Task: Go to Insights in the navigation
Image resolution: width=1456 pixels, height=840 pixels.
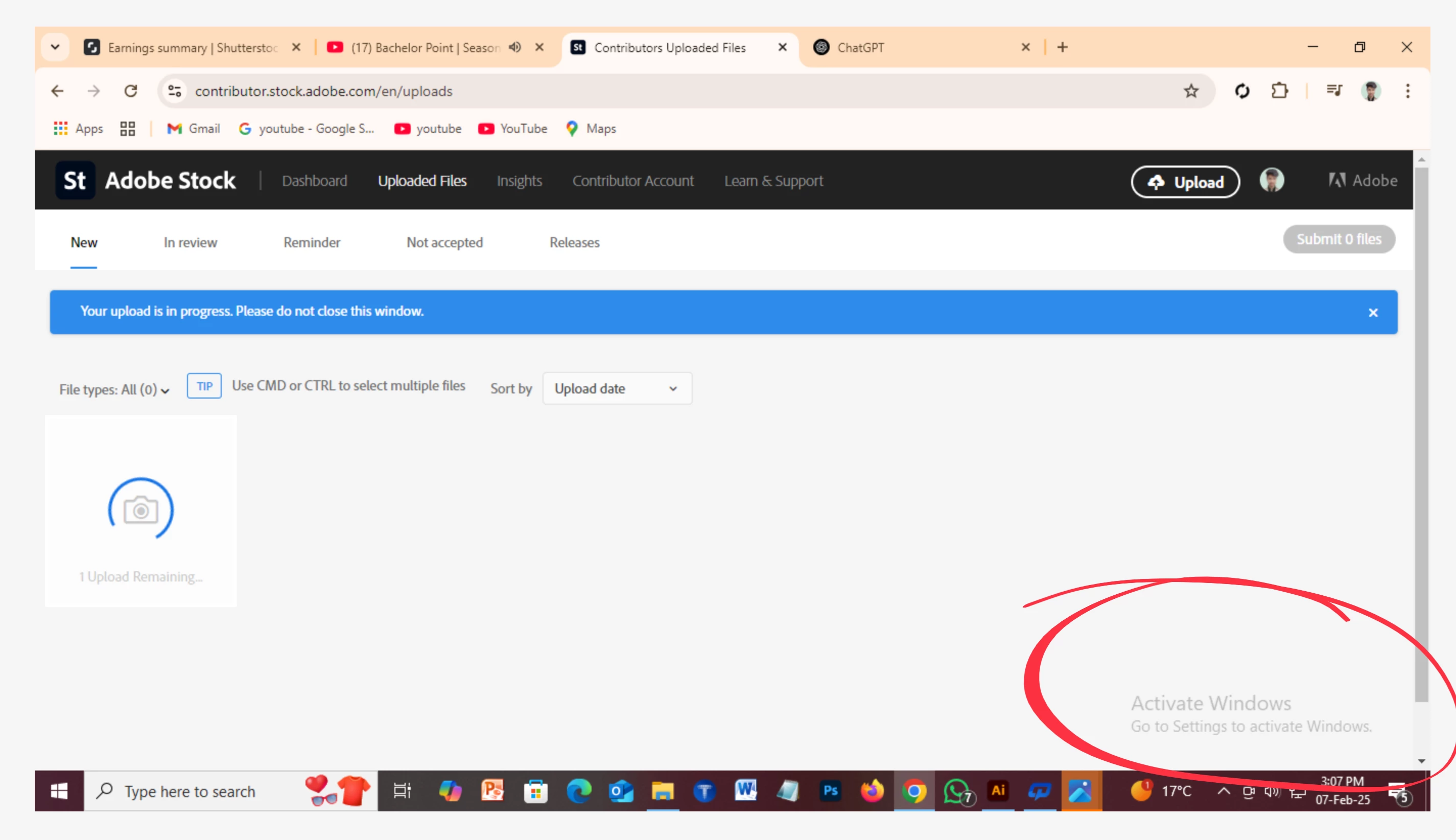Action: point(519,181)
